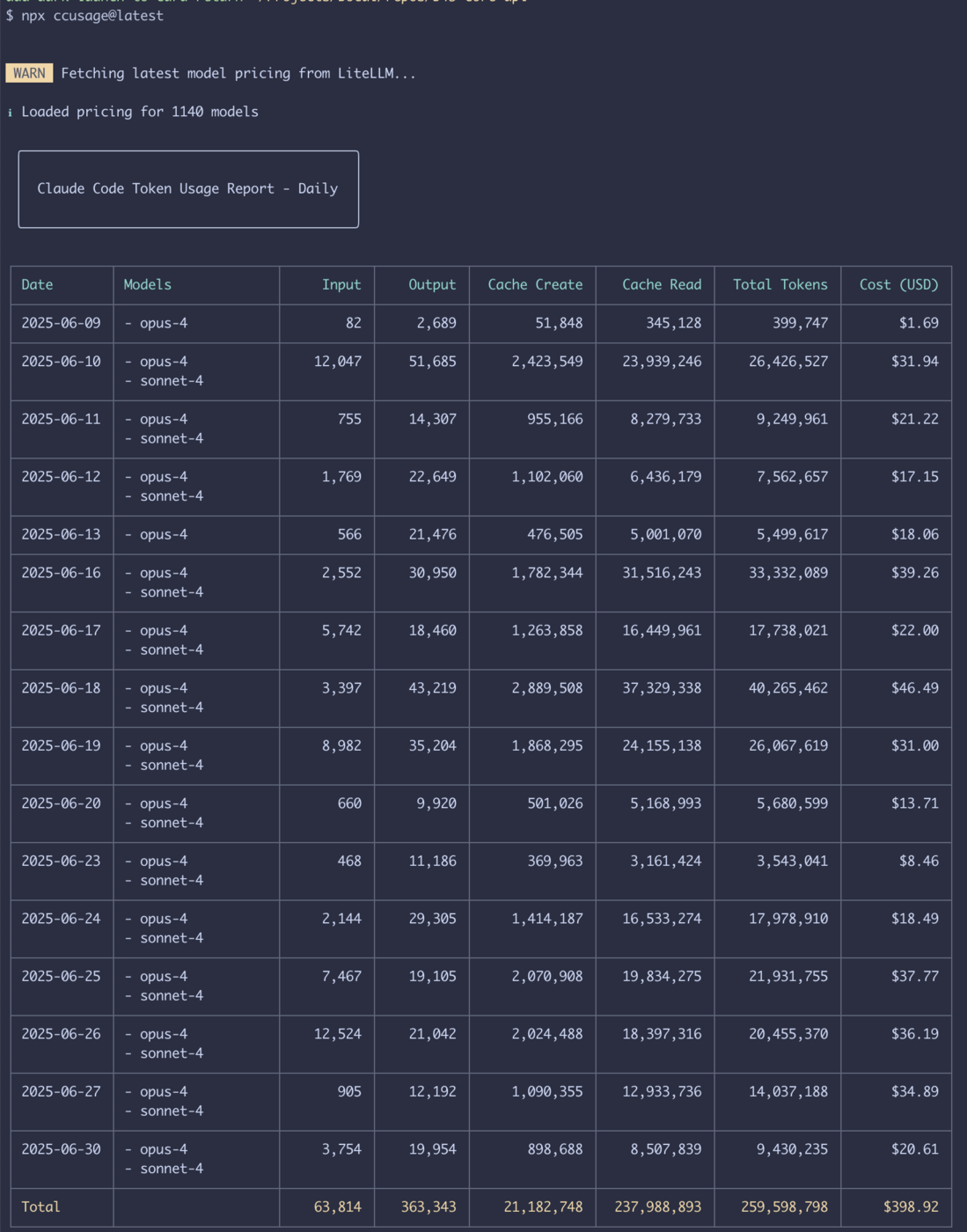This screenshot has height=1232, width=967.
Task: Select the date 2025-06-11
Action: pyautogui.click(x=61, y=419)
